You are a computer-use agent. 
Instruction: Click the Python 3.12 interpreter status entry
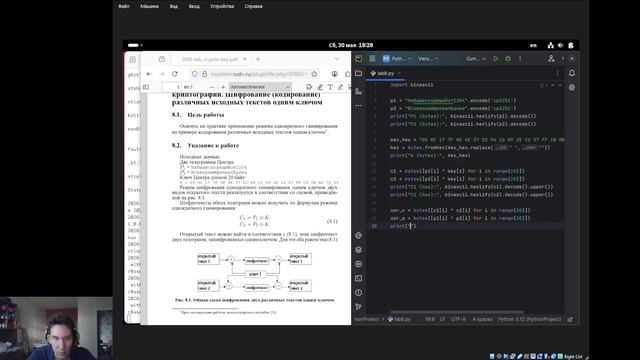point(529,319)
